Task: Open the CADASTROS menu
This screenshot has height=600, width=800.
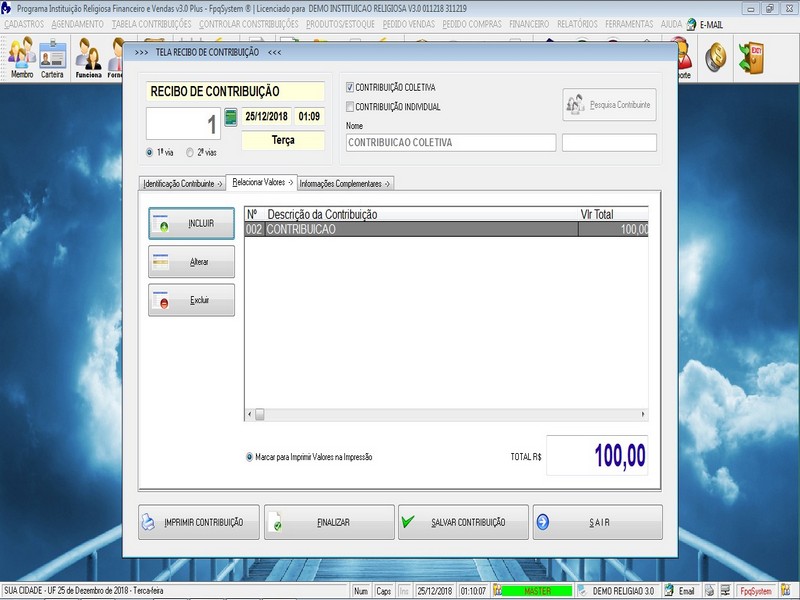Action: tap(24, 24)
